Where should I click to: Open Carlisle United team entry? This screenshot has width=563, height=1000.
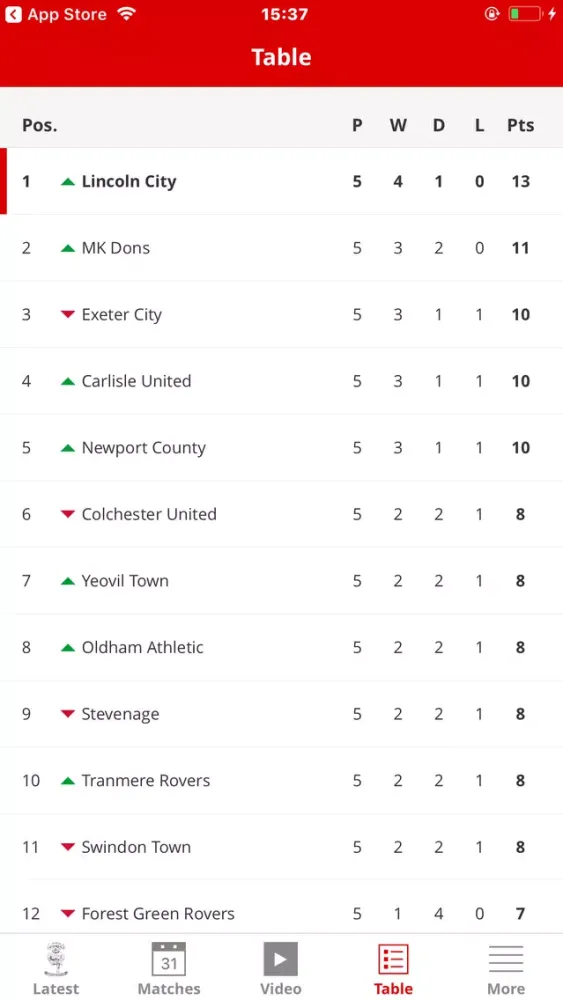tap(136, 381)
